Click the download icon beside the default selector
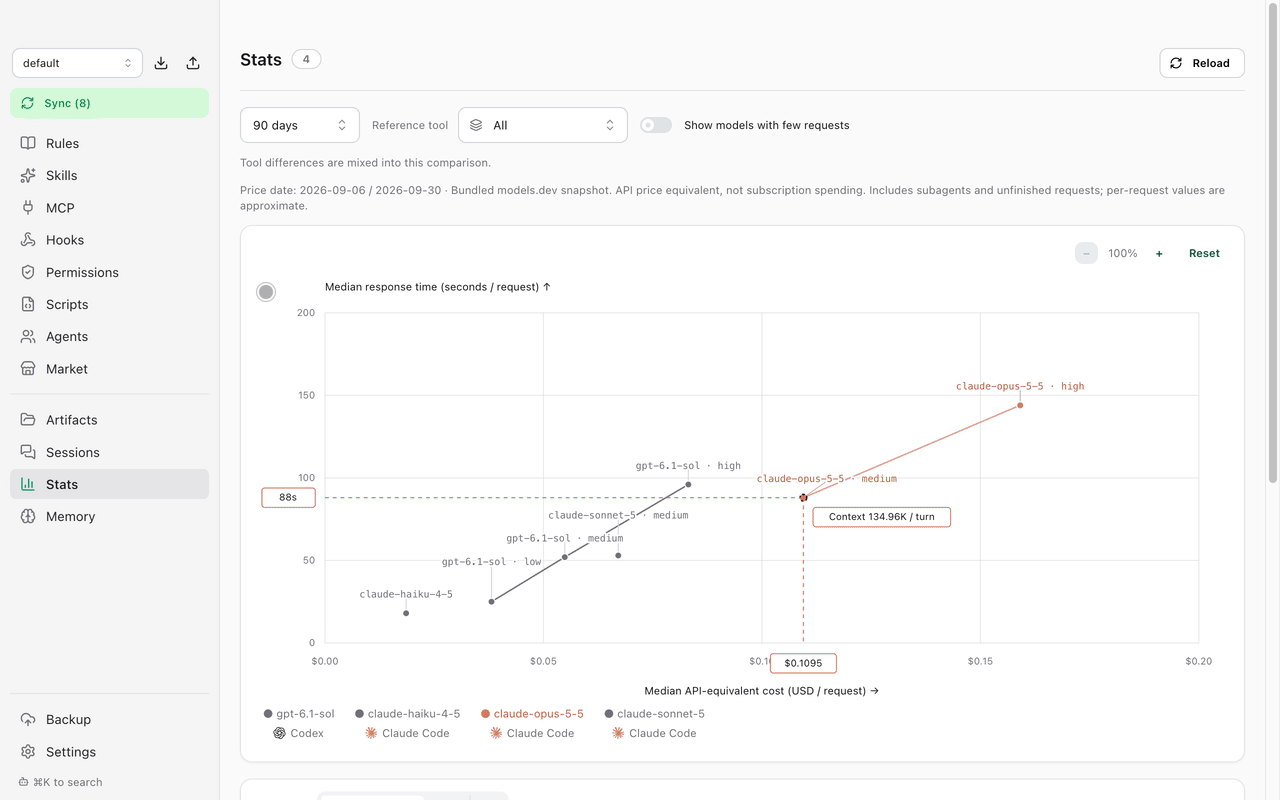Screen dimensions: 1280x800 pyautogui.click(x=161, y=63)
